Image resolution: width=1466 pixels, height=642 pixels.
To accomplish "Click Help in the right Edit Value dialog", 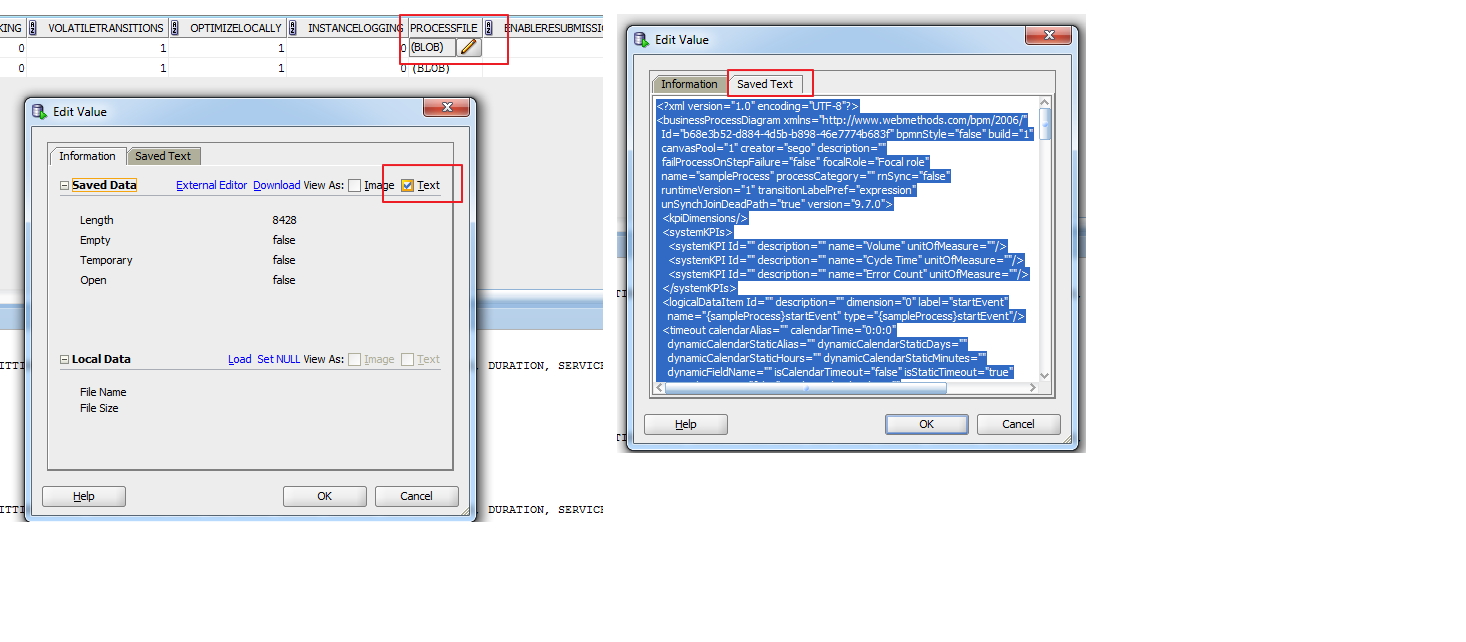I will (686, 424).
